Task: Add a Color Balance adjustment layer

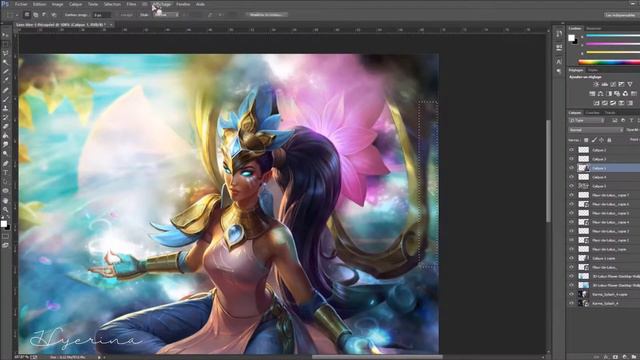Action: click(600, 93)
